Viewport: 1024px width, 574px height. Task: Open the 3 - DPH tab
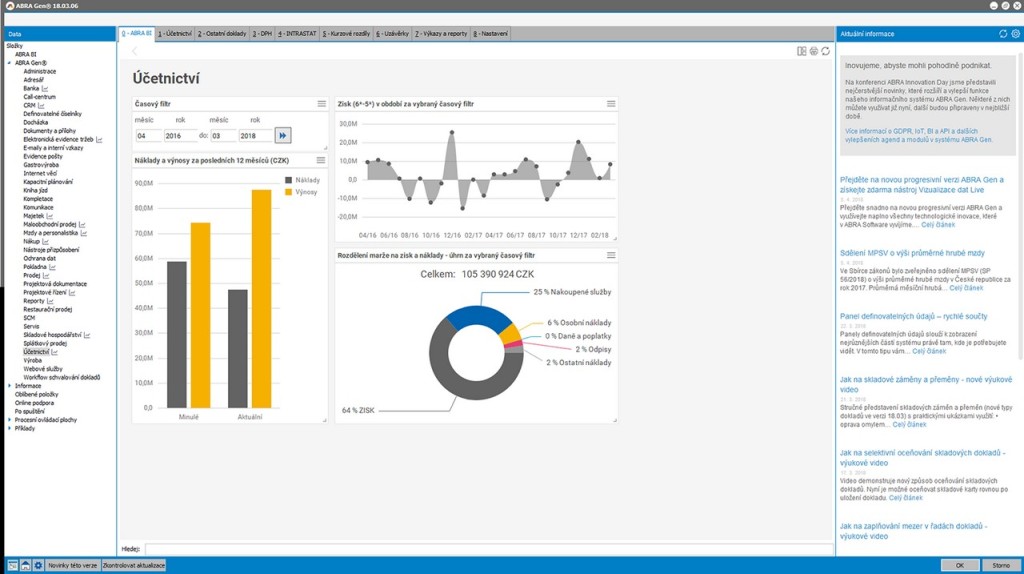262,33
